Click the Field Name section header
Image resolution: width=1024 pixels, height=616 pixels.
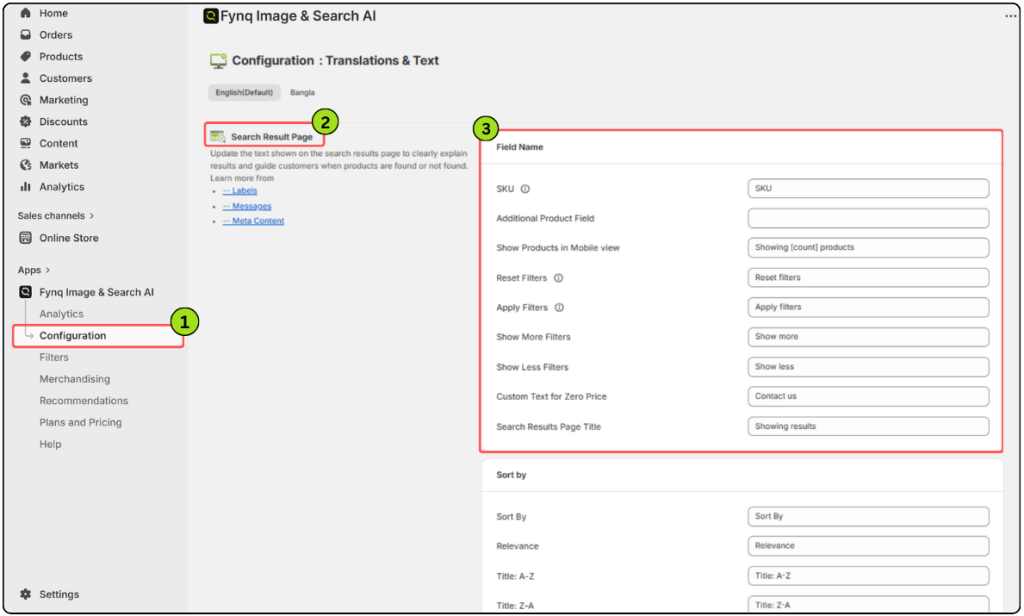[x=519, y=147]
